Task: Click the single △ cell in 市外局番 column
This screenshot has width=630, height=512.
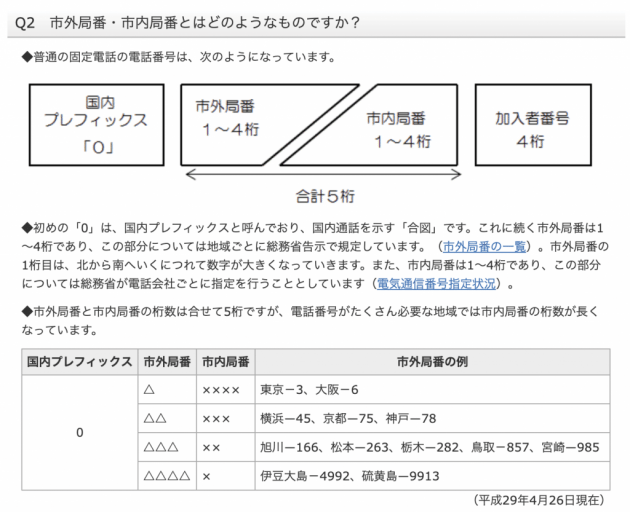Action: pyautogui.click(x=149, y=389)
